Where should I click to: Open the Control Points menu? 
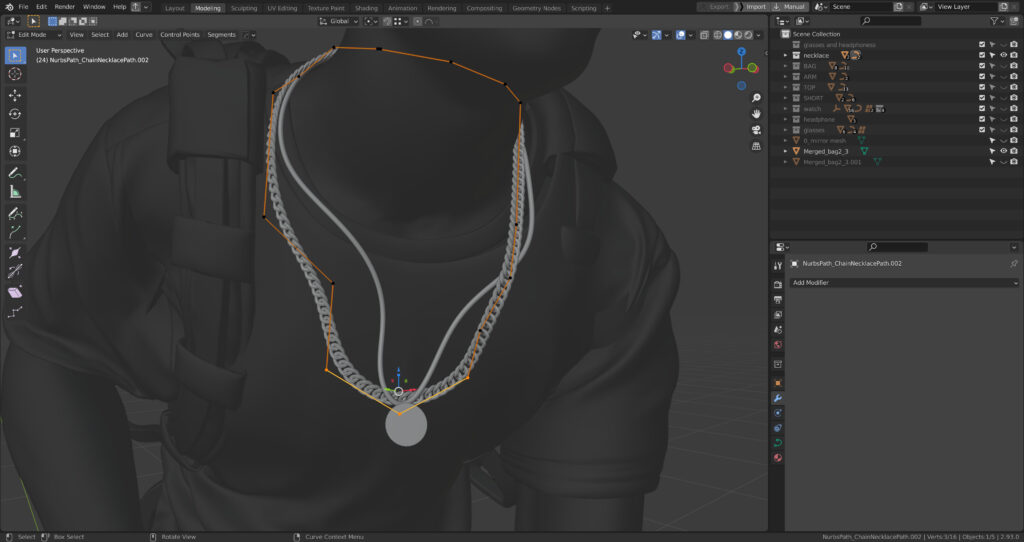pos(180,34)
